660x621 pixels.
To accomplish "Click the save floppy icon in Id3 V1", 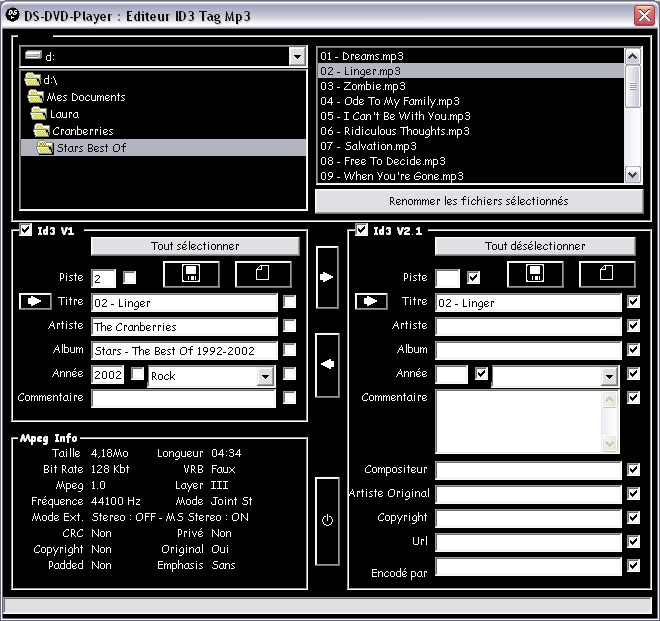I will [x=191, y=274].
